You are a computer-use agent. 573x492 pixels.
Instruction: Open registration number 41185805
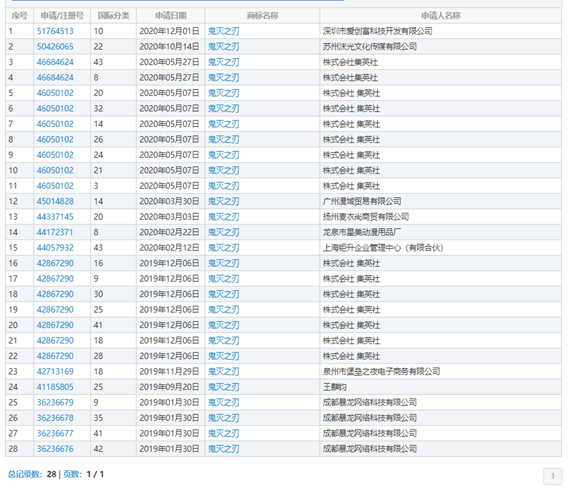tap(55, 387)
